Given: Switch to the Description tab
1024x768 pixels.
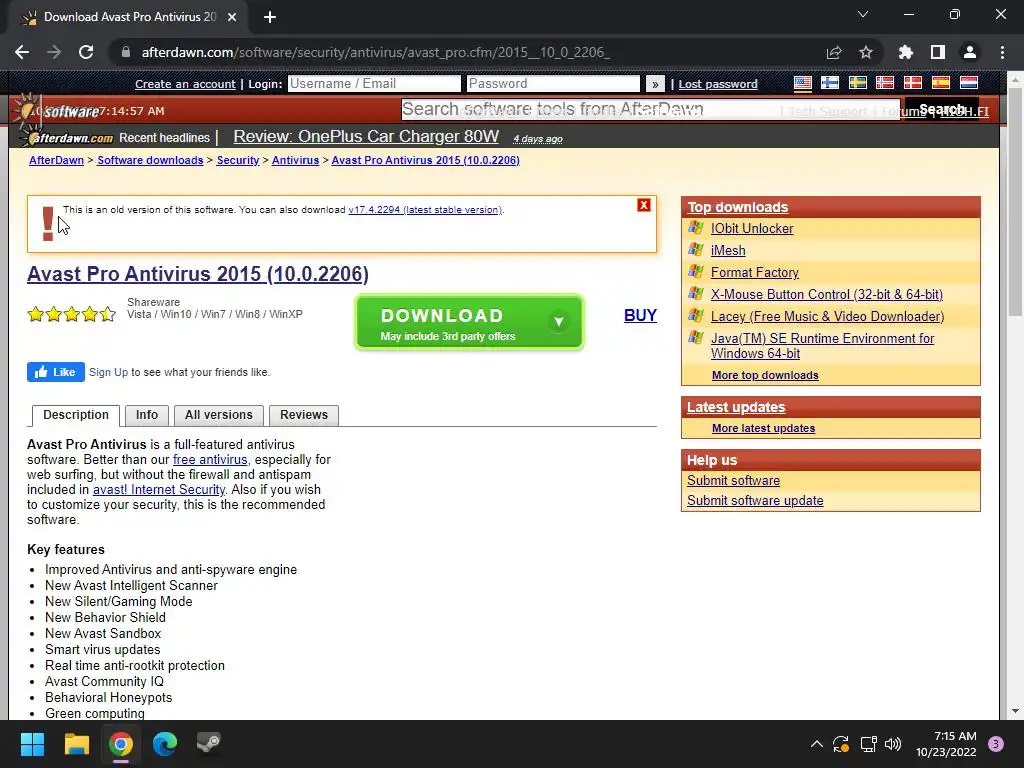Looking at the screenshot, I should 76,415.
